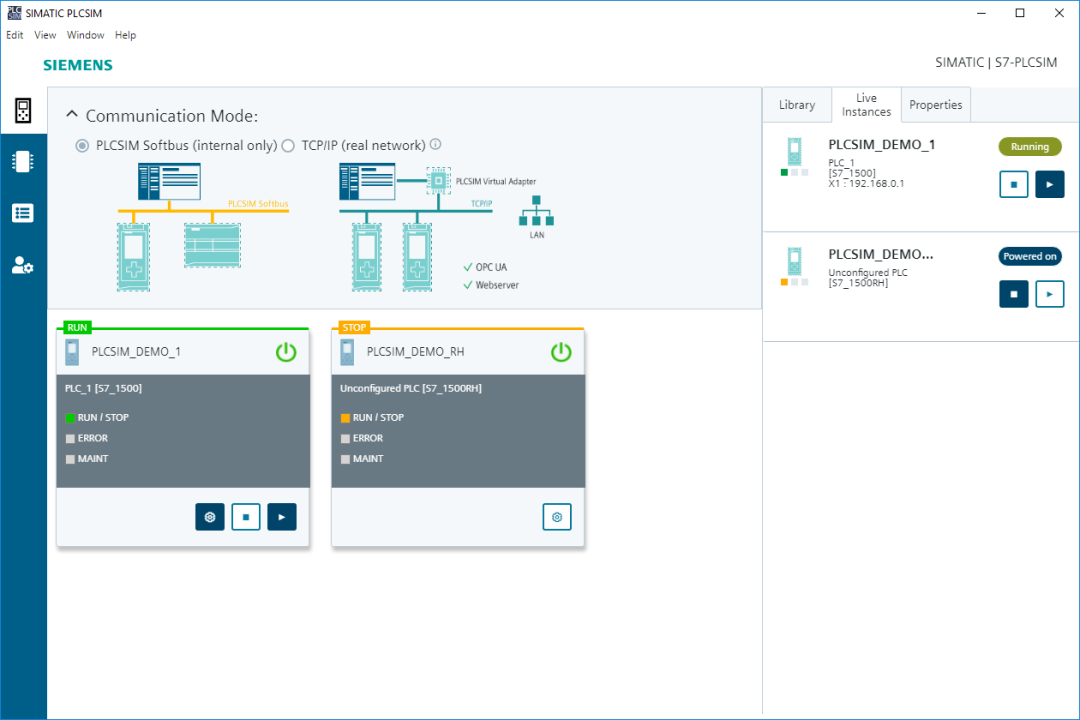This screenshot has width=1080, height=720.
Task: Switch to the Library tab
Action: tap(797, 105)
